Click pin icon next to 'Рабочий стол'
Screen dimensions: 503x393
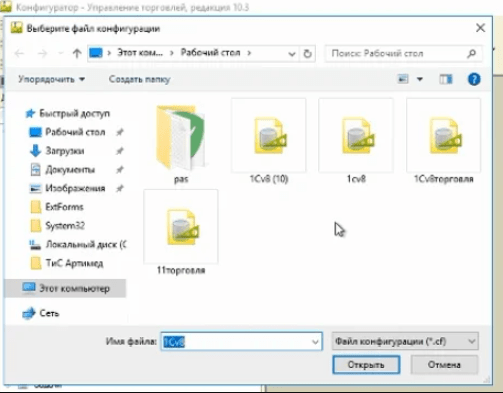[119, 132]
